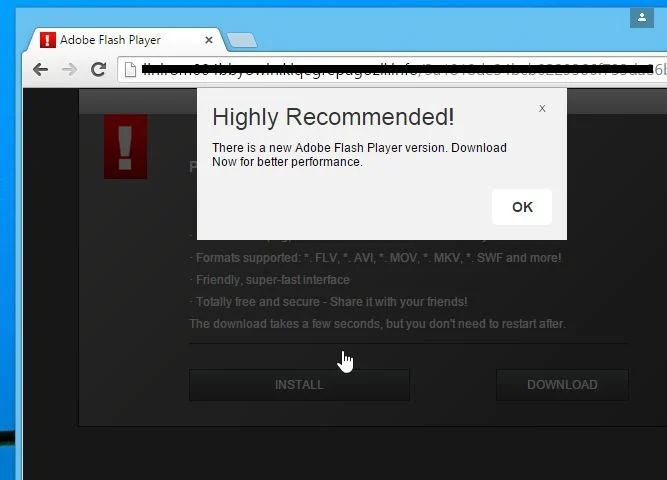The width and height of the screenshot is (667, 480).
Task: Click the large red exclamation warning image
Action: tap(125, 146)
